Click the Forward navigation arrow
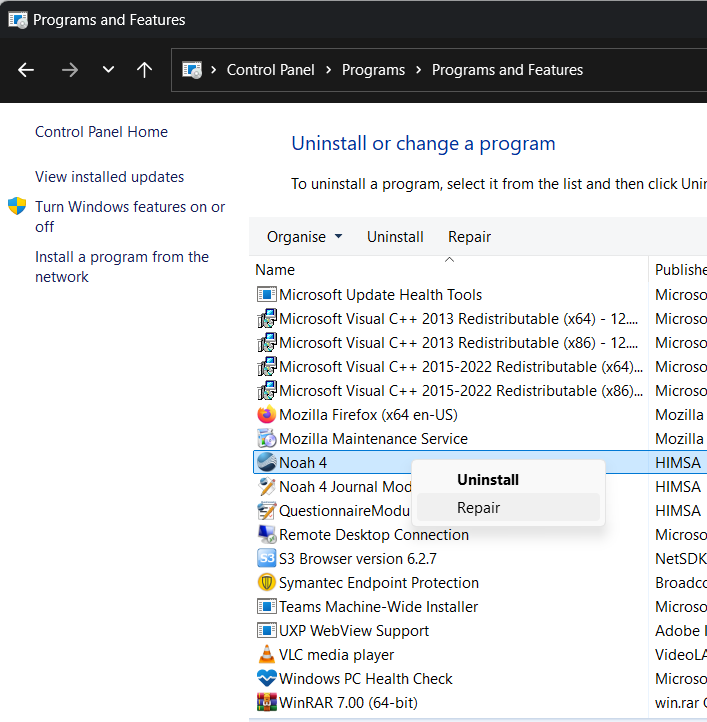Viewport: 707px width, 722px height. click(70, 70)
